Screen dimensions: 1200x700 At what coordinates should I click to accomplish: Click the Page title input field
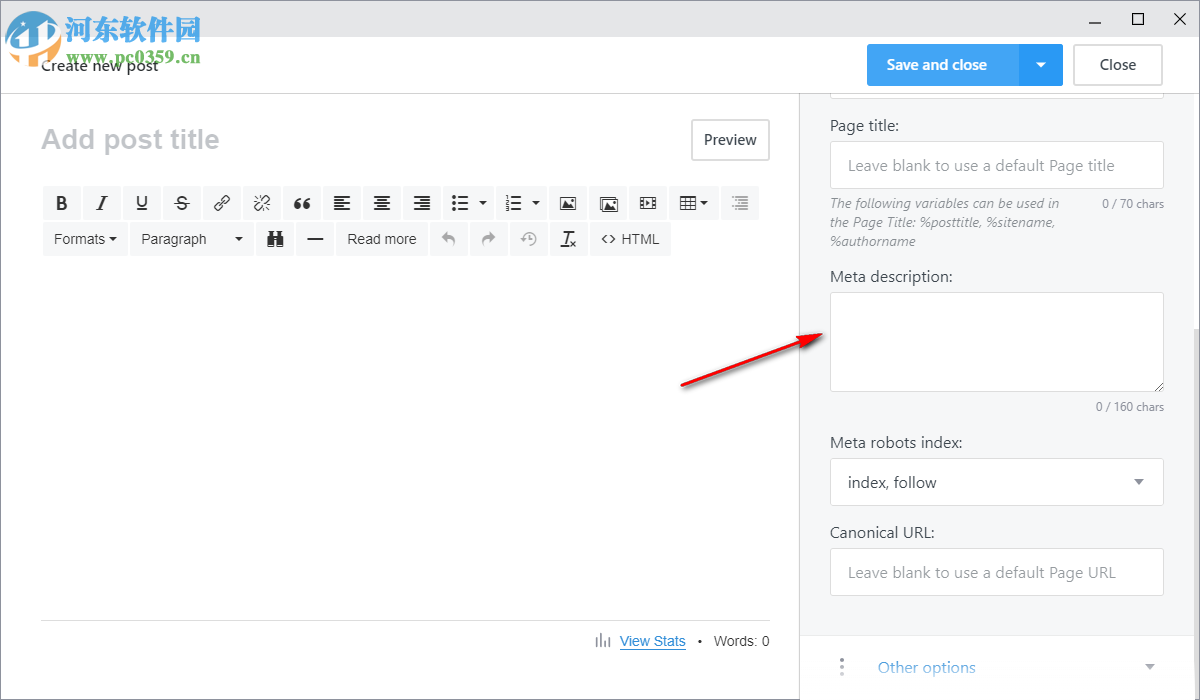997,165
